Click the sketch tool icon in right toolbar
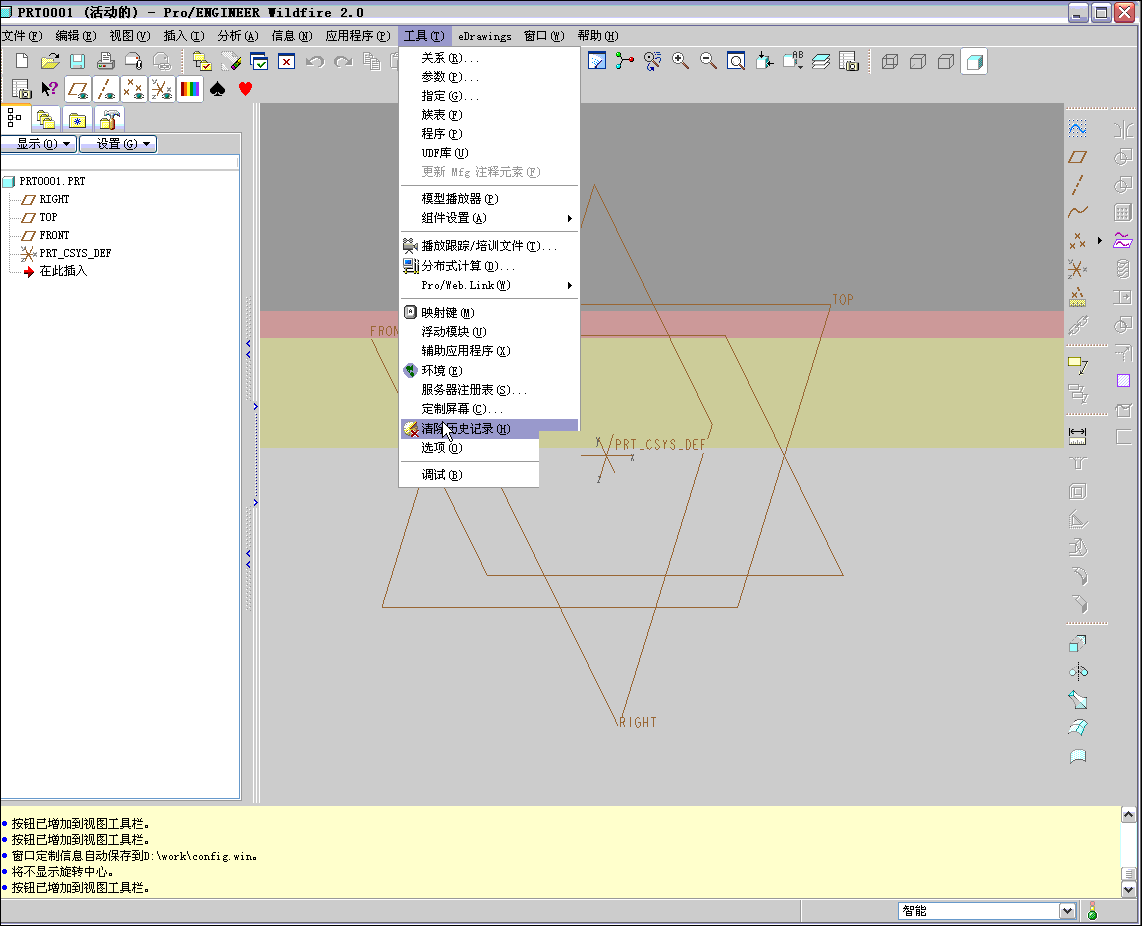1142x926 pixels. [1078, 129]
